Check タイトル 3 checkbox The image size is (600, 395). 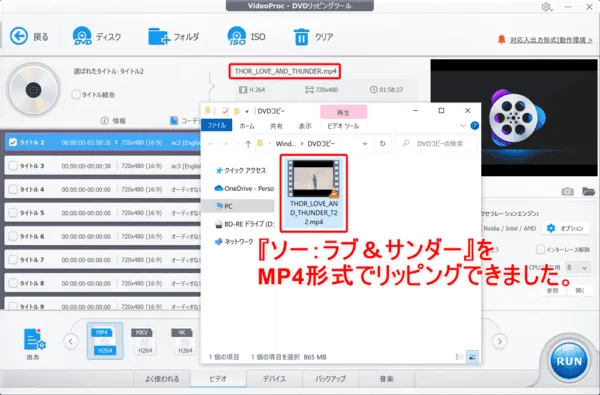tap(13, 166)
